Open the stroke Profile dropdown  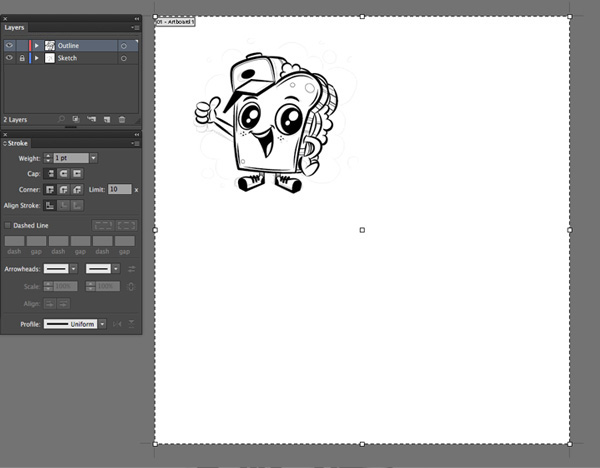click(102, 324)
